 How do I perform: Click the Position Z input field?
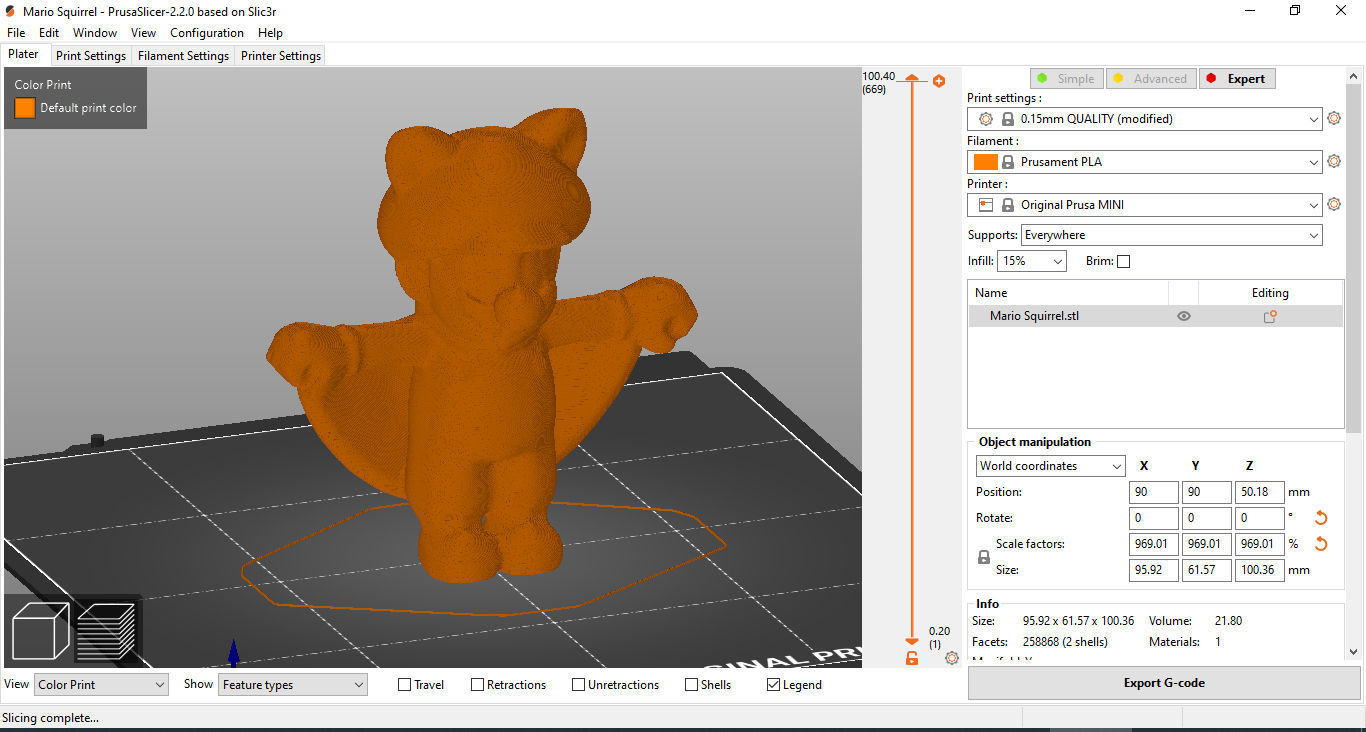pyautogui.click(x=1260, y=492)
